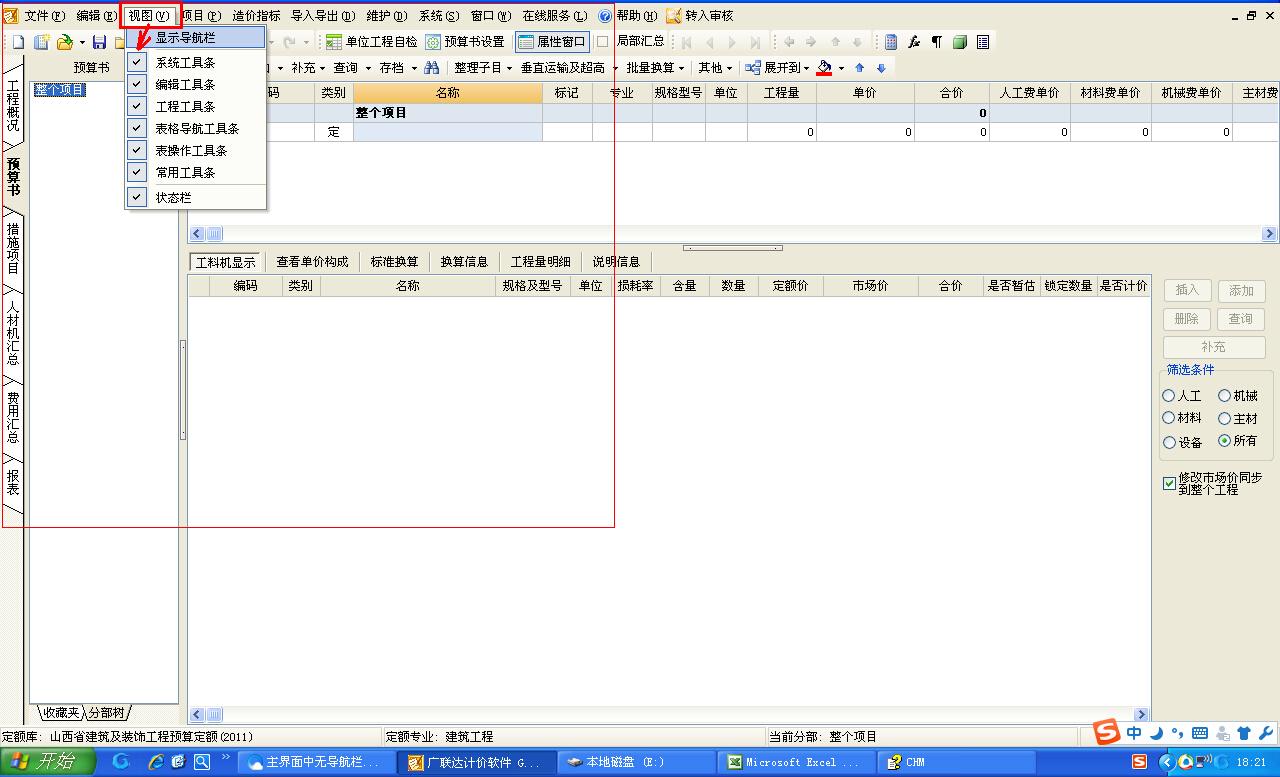This screenshot has width=1280, height=777.
Task: Open the fill color dropdown arrow
Action: pos(841,68)
